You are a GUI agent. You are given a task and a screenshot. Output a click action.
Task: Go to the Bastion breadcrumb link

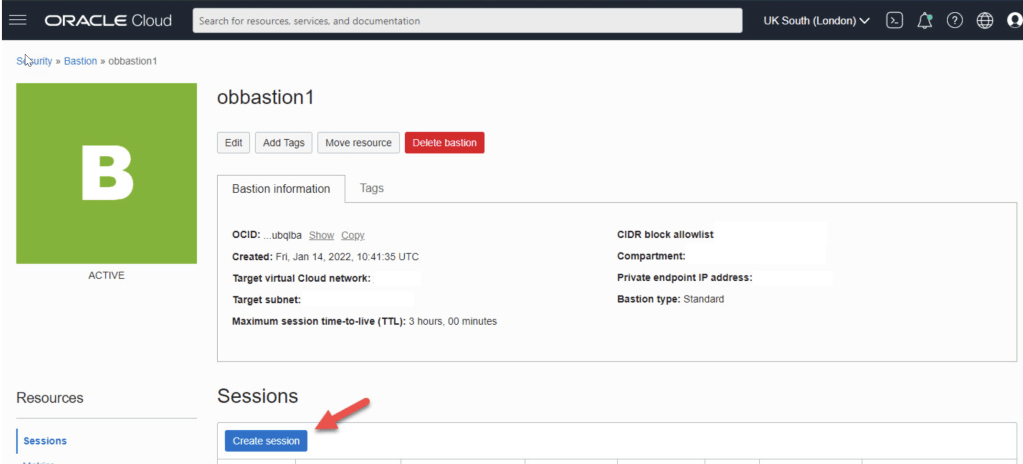(x=80, y=61)
